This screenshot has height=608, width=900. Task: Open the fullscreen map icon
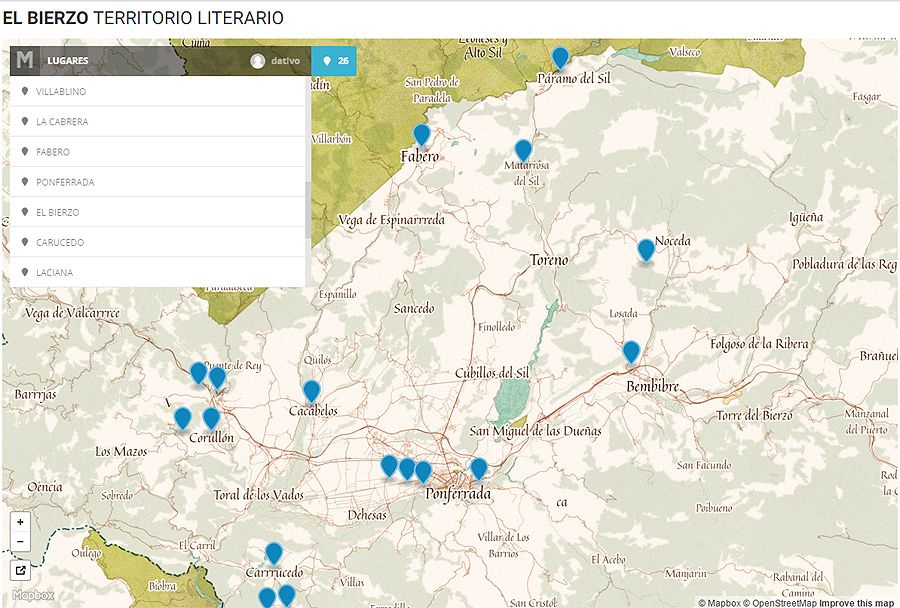coord(21,570)
